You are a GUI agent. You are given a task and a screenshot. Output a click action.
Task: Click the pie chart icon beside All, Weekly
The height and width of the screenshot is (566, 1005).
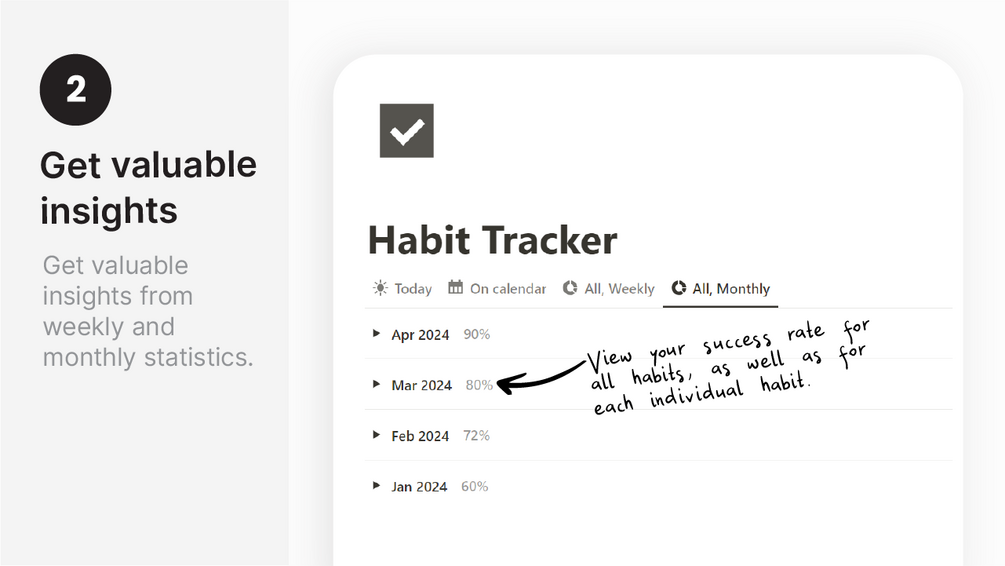[x=570, y=288]
